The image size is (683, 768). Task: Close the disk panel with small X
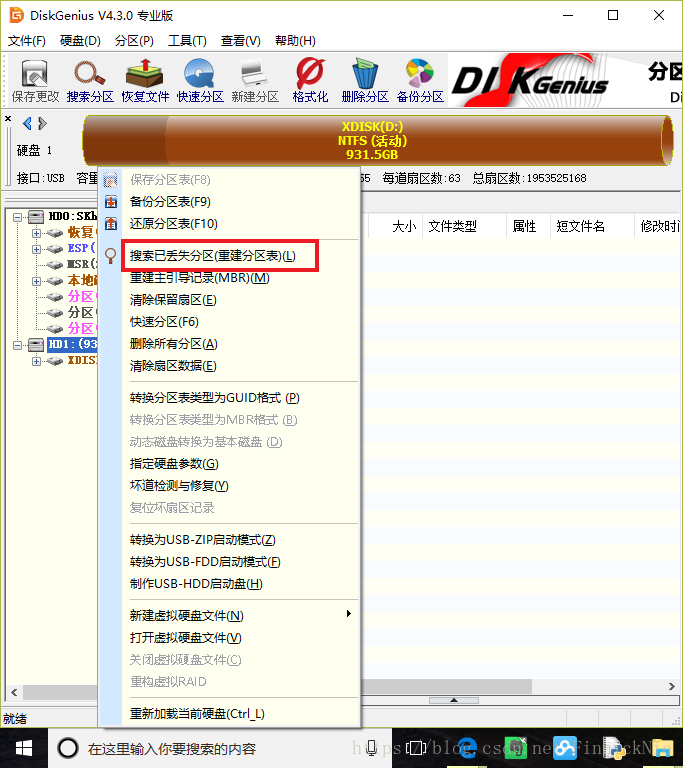(x=8, y=118)
